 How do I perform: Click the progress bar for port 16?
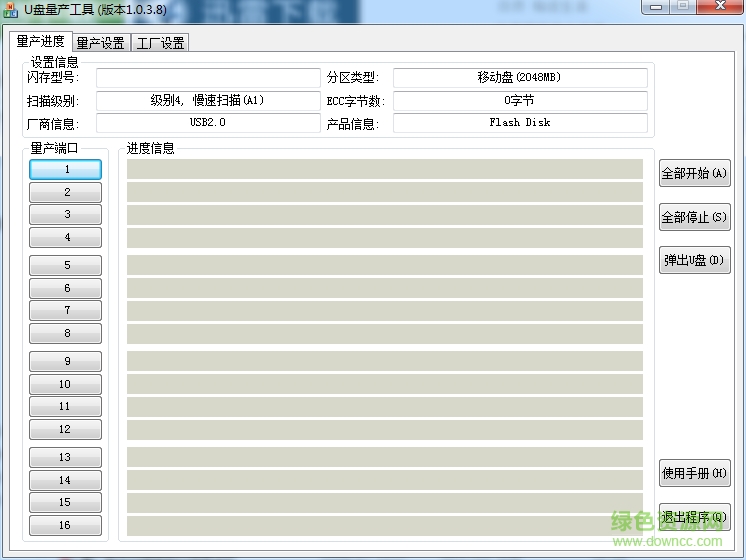(x=385, y=526)
